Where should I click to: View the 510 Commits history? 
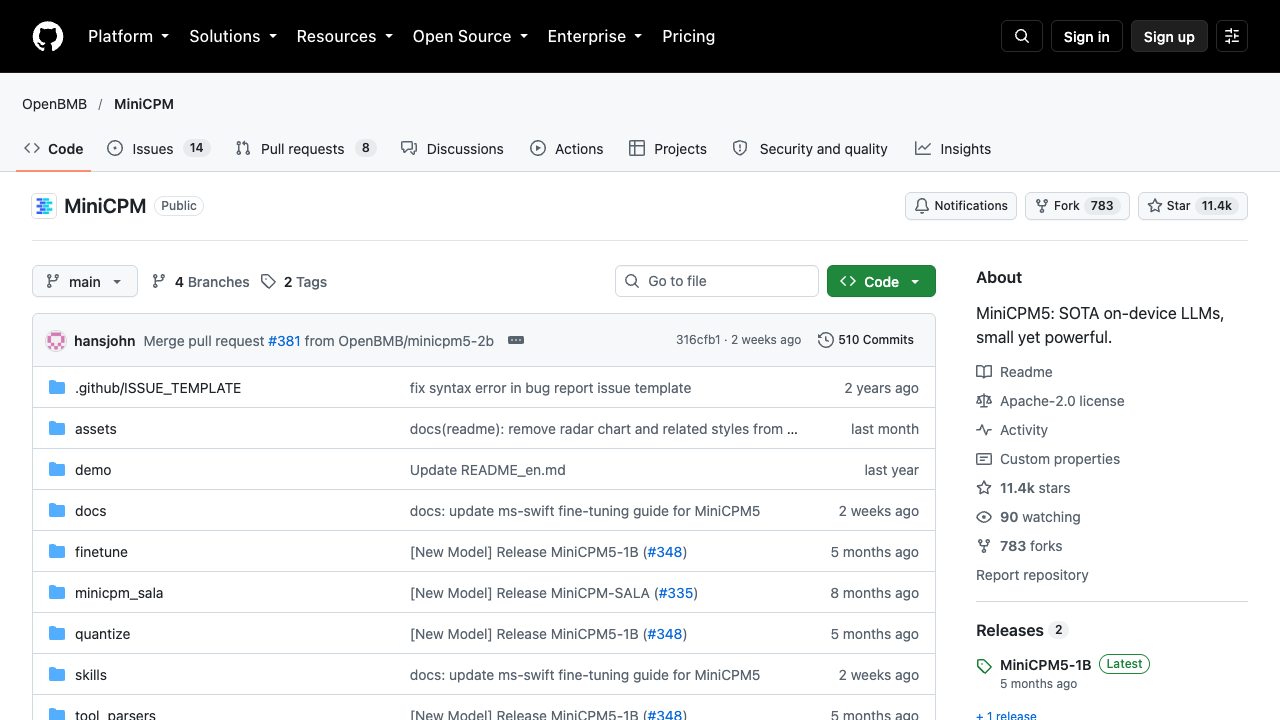[866, 340]
